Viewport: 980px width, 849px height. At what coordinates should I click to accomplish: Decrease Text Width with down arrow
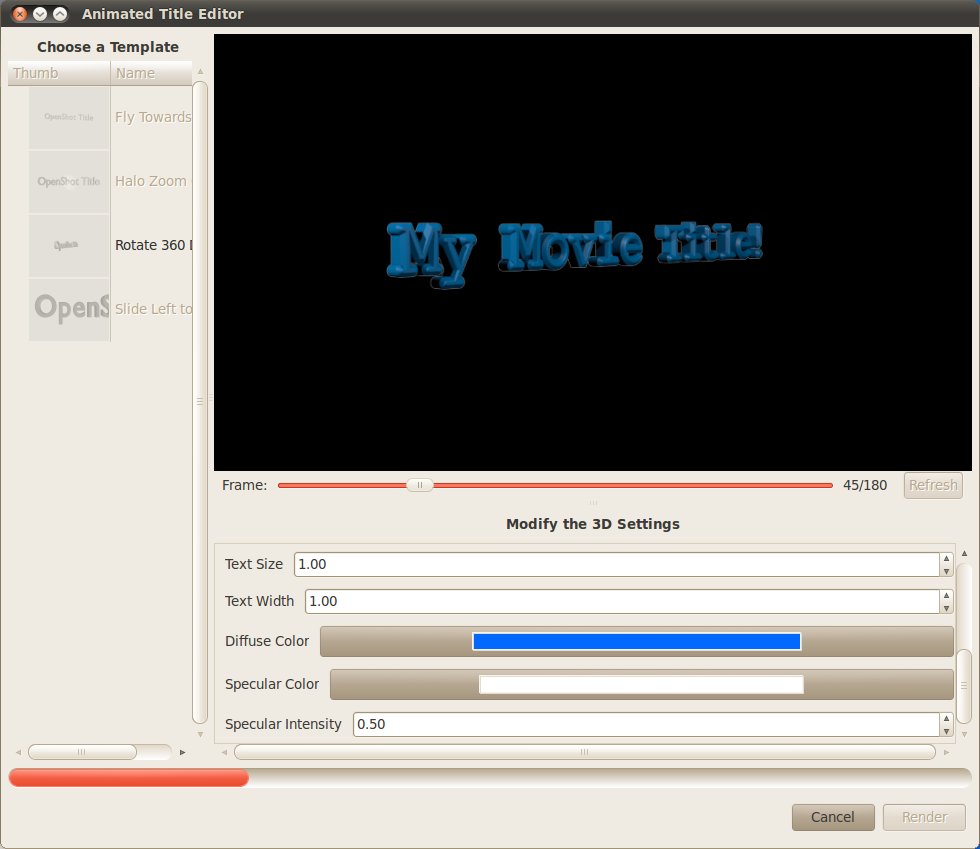pos(946,608)
